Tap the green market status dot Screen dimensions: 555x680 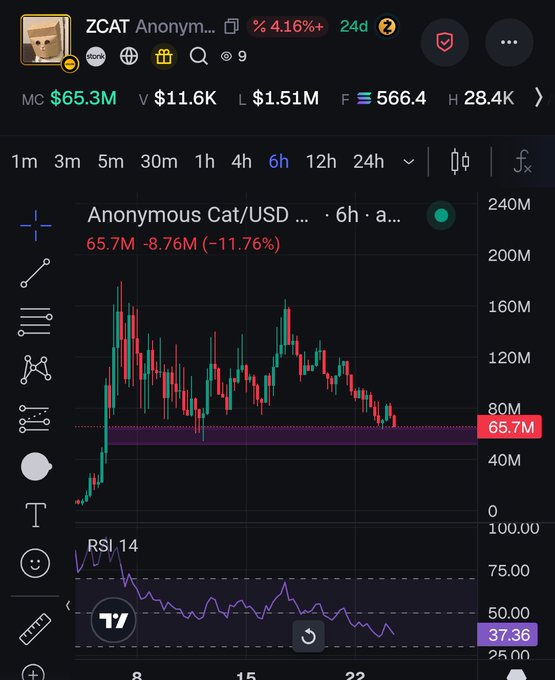click(441, 216)
